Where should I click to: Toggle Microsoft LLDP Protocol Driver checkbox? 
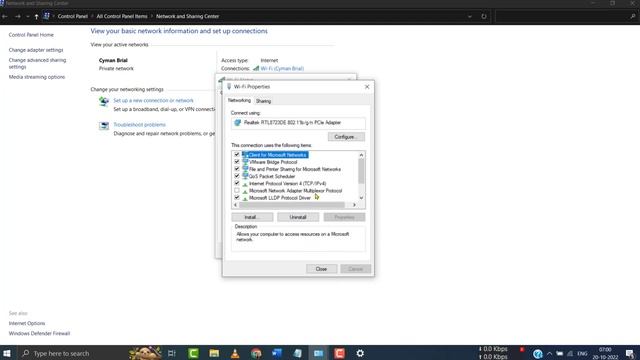tap(237, 198)
